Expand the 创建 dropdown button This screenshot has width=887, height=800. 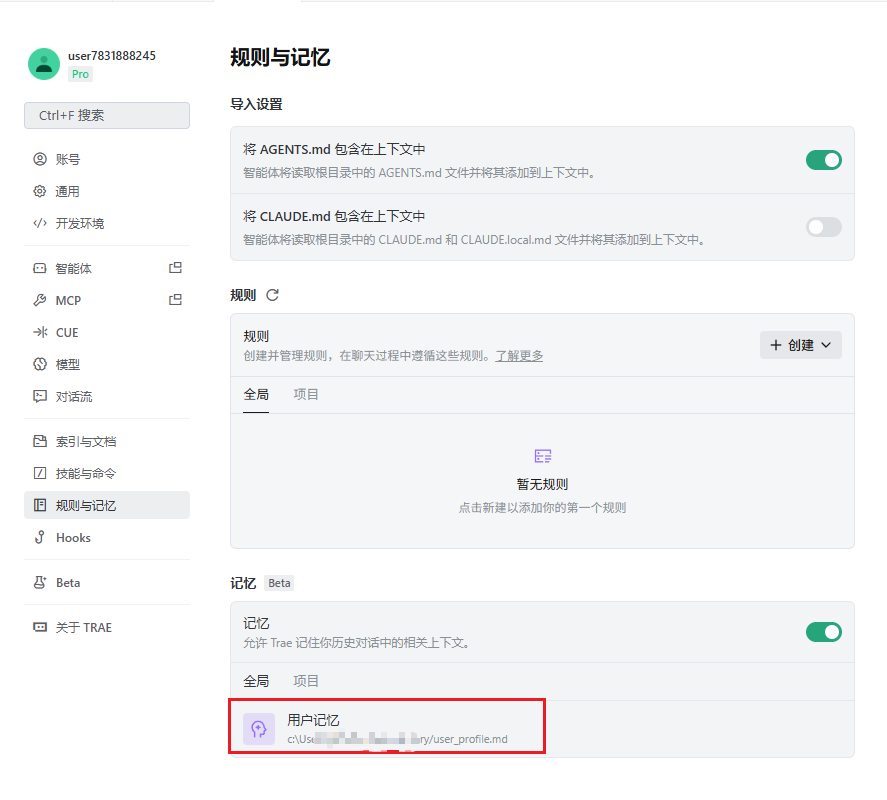coord(800,345)
